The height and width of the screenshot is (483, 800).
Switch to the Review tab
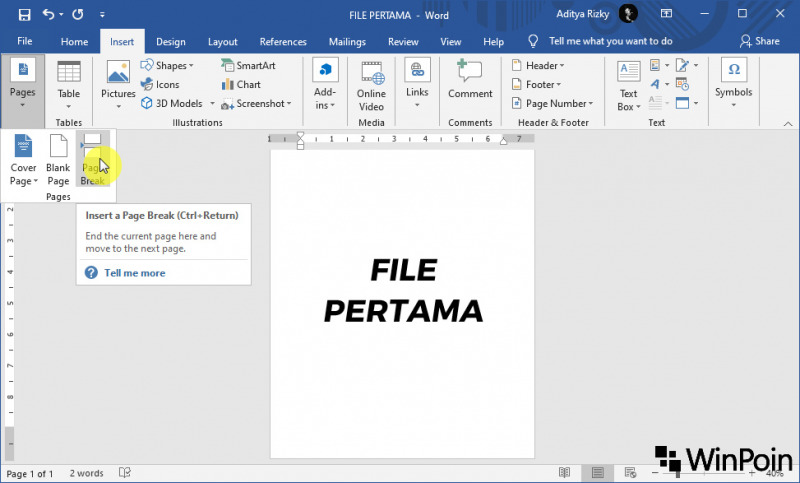click(403, 42)
